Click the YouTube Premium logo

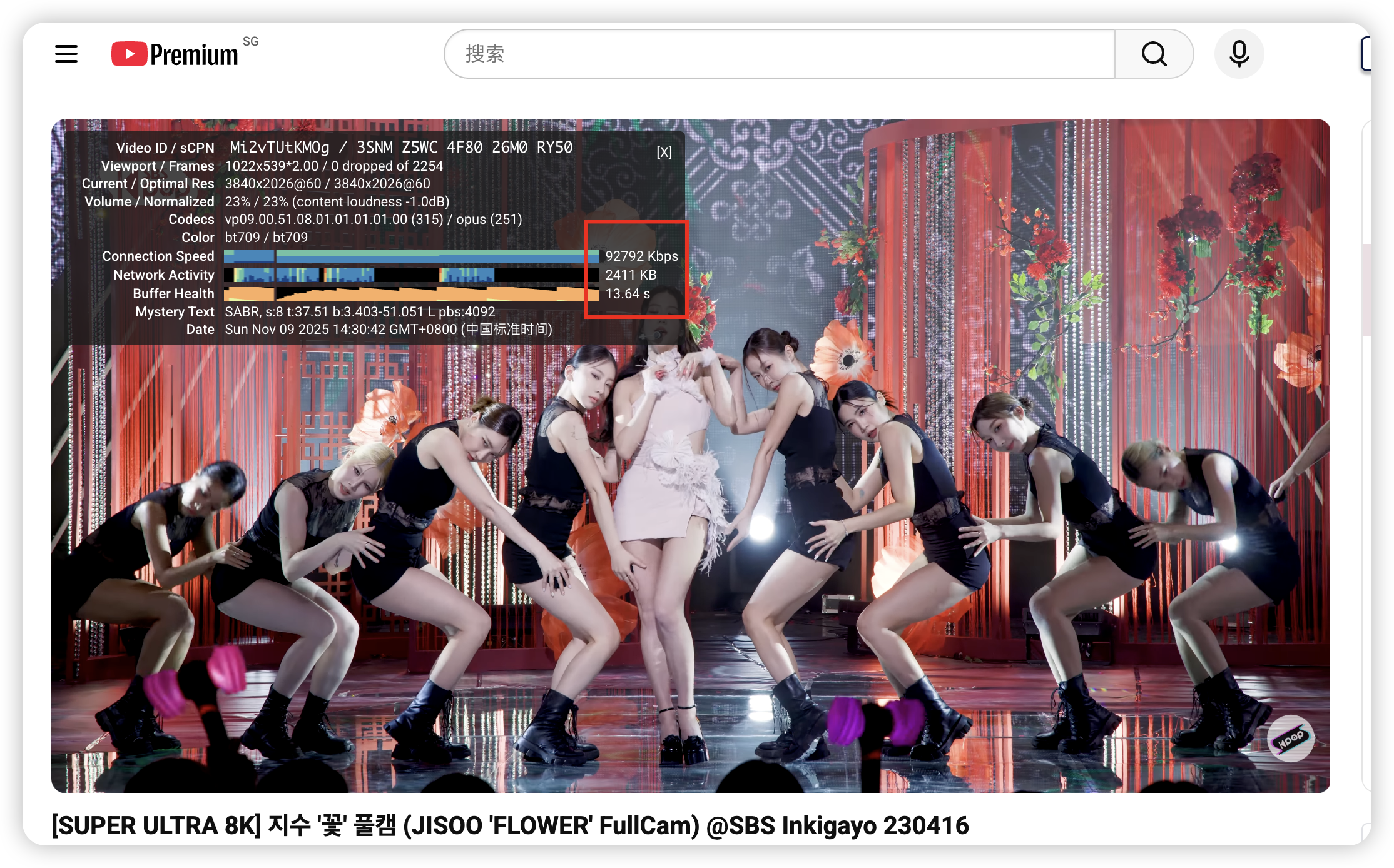point(175,54)
